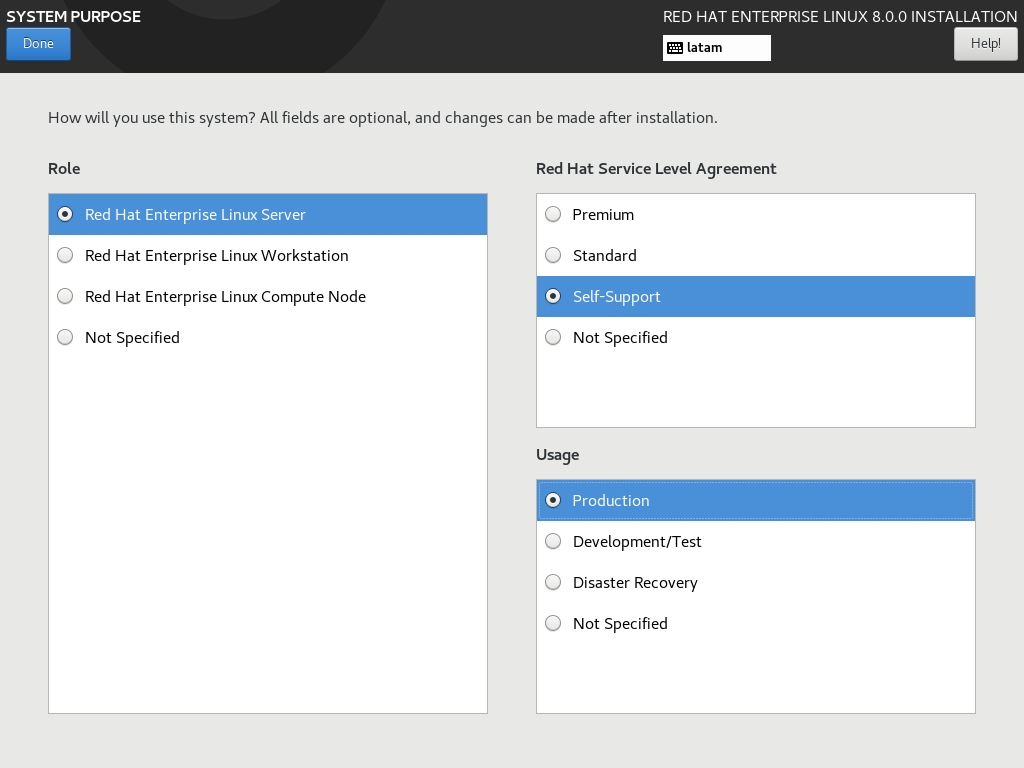Set Service Level Agreement to Not Specified
1024x768 pixels.
pos(620,338)
